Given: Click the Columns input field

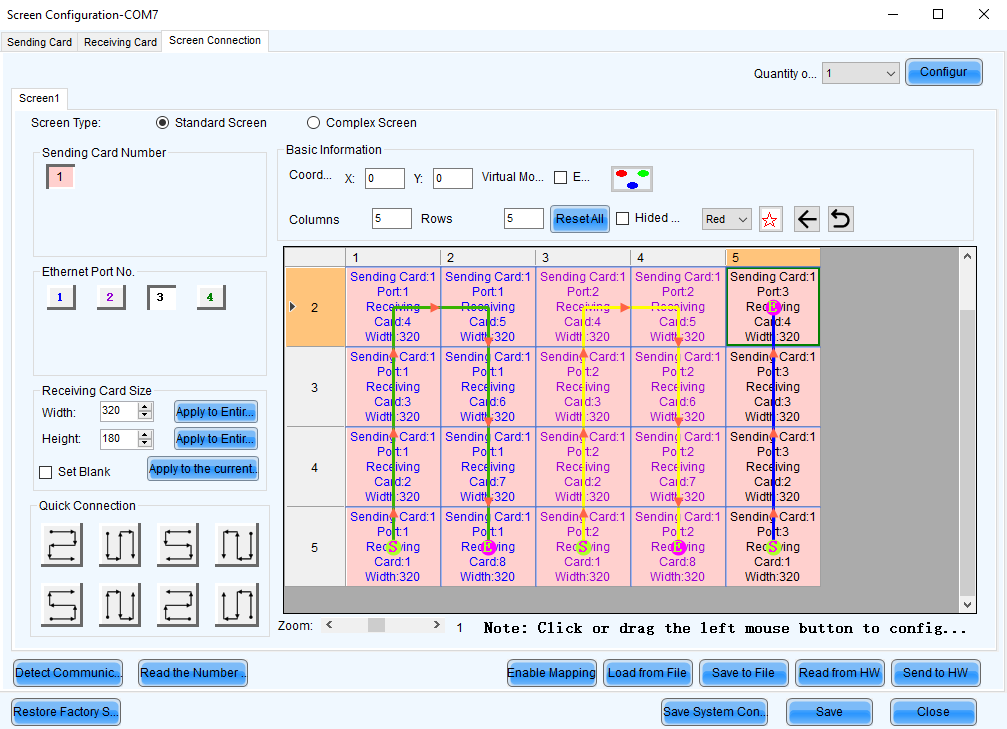Looking at the screenshot, I should click(x=391, y=219).
